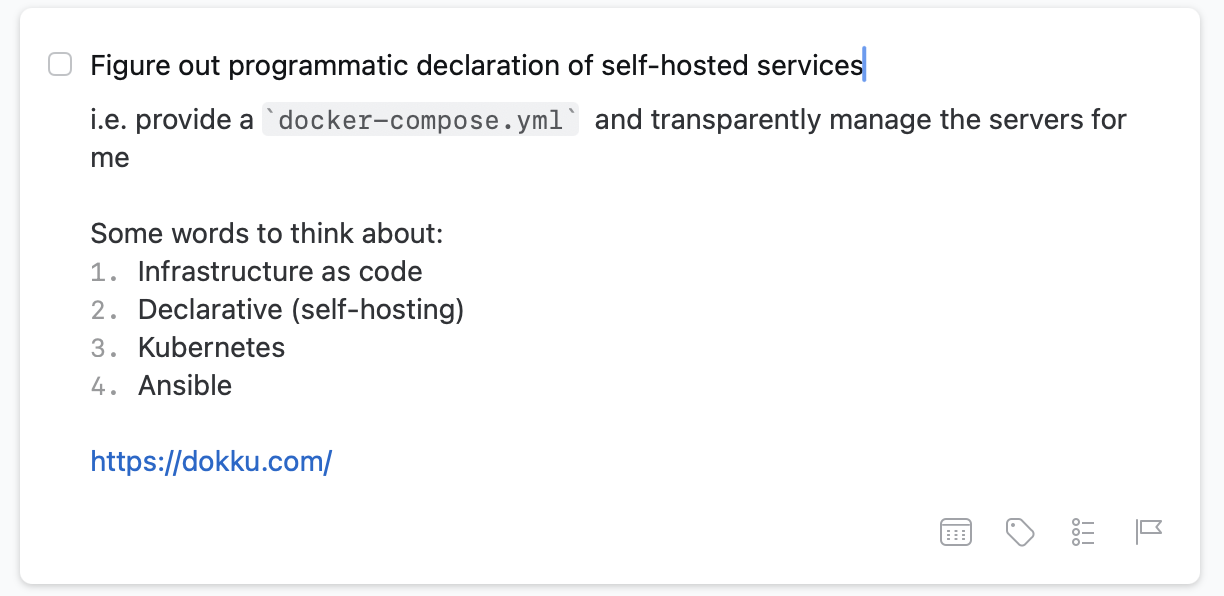Add a tag using the tag icon
The width and height of the screenshot is (1224, 596).
point(1019,532)
